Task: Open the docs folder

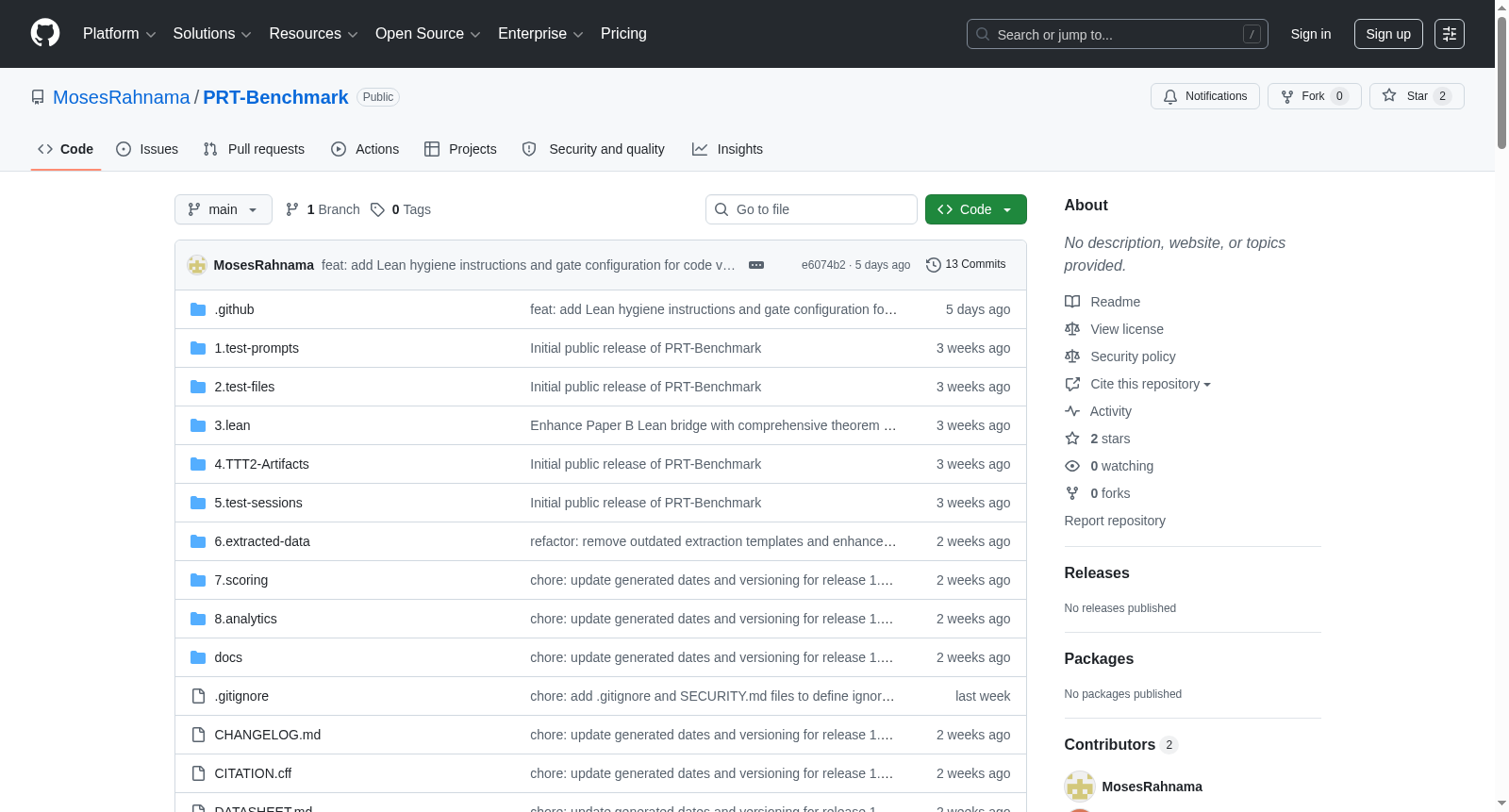Action: [228, 657]
